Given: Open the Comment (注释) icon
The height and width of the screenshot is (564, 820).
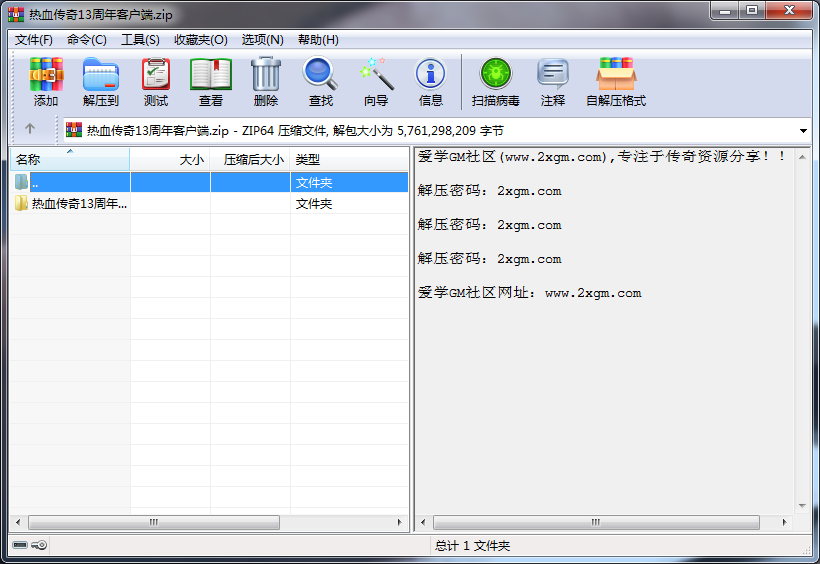Looking at the screenshot, I should [553, 74].
